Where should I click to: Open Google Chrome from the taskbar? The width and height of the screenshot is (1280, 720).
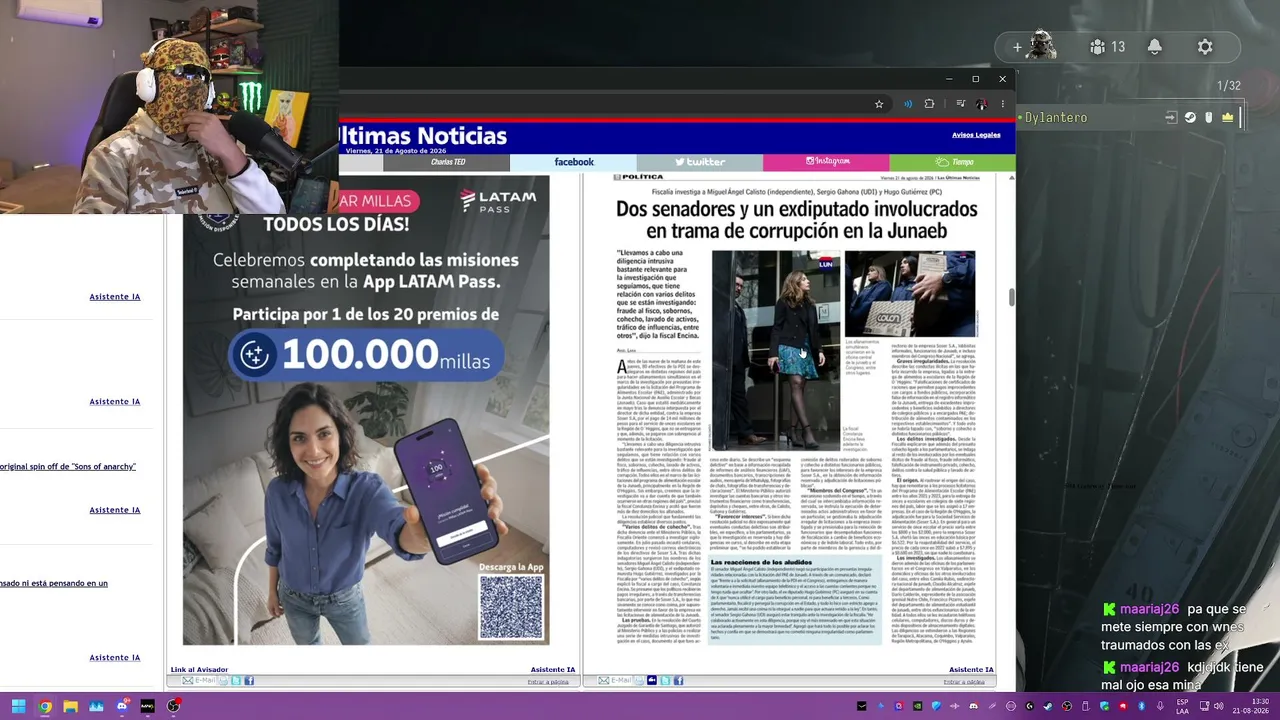click(x=45, y=706)
